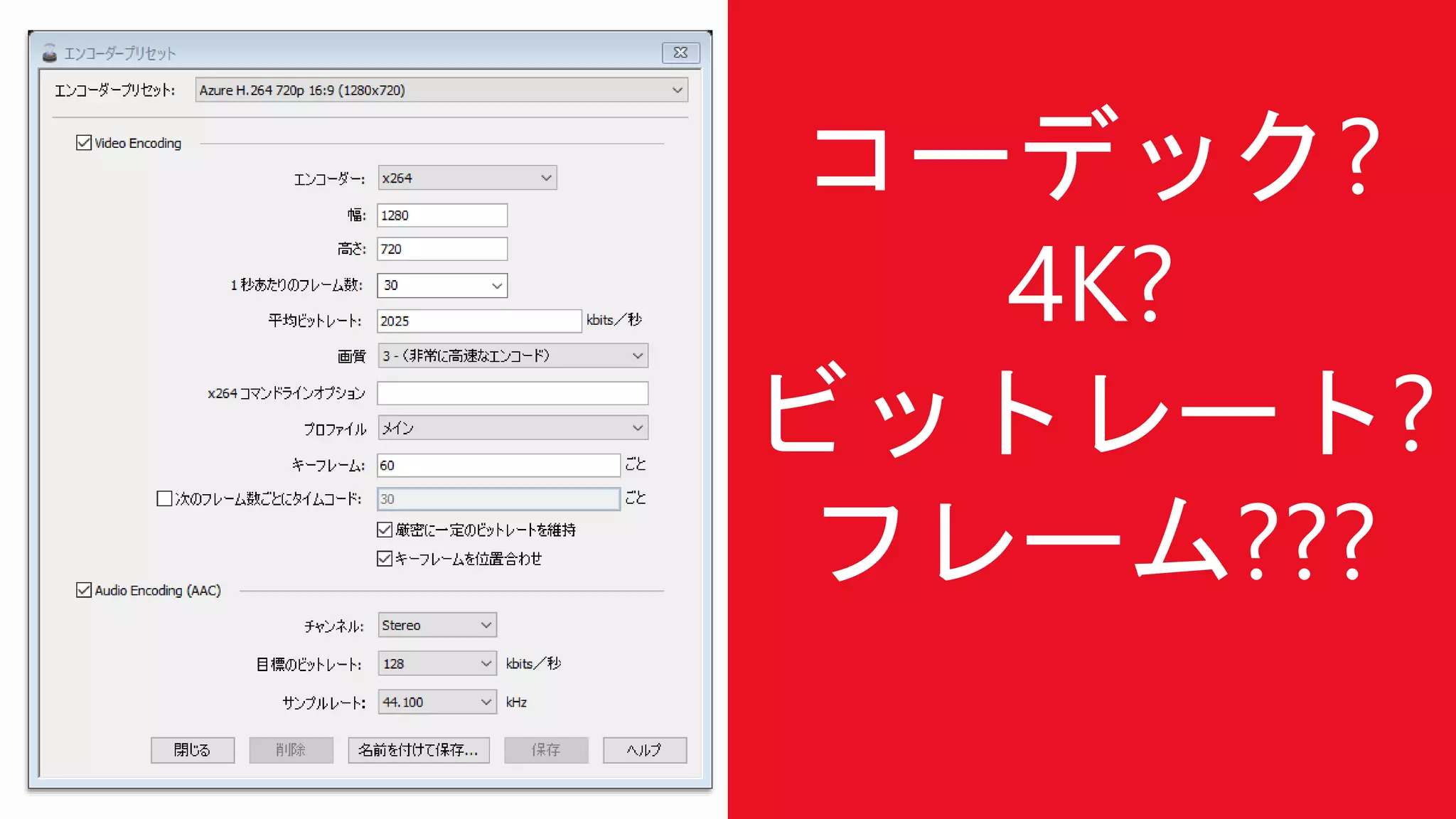This screenshot has width=1456, height=819.
Task: Expand the profile dropdown set to メイン
Action: click(x=512, y=428)
